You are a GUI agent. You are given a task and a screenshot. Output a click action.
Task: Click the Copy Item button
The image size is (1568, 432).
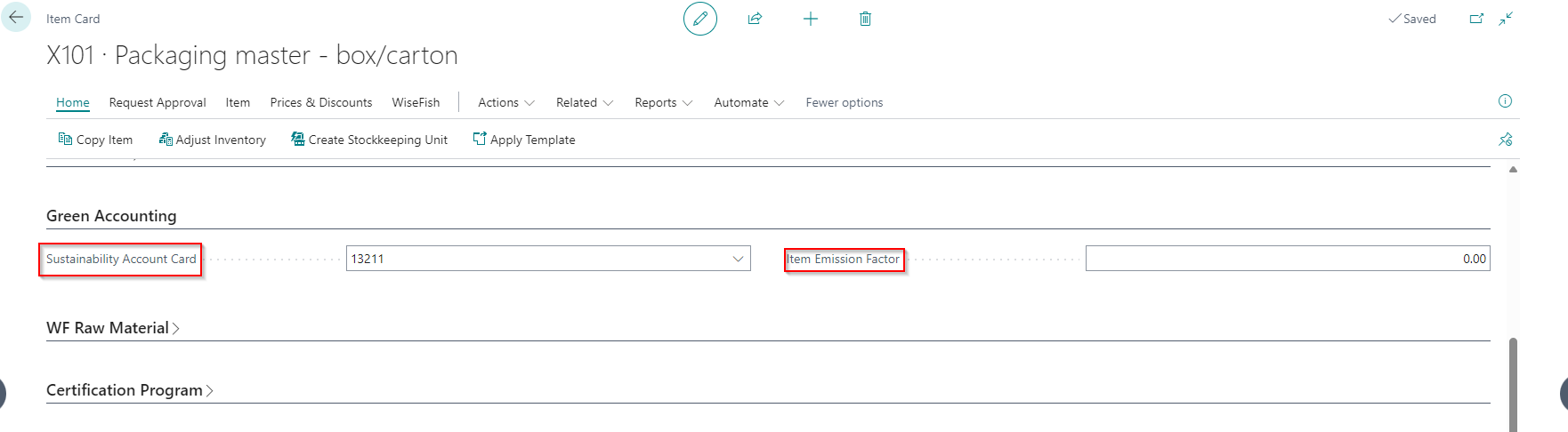tap(95, 140)
